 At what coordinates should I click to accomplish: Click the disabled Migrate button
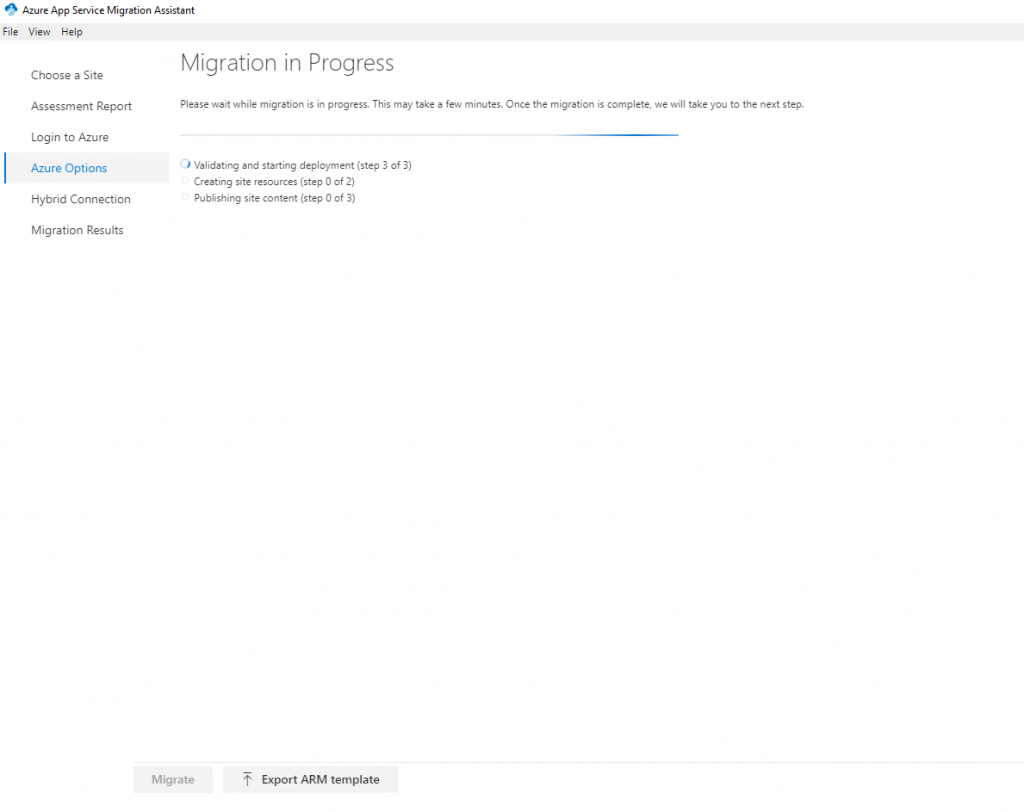173,779
